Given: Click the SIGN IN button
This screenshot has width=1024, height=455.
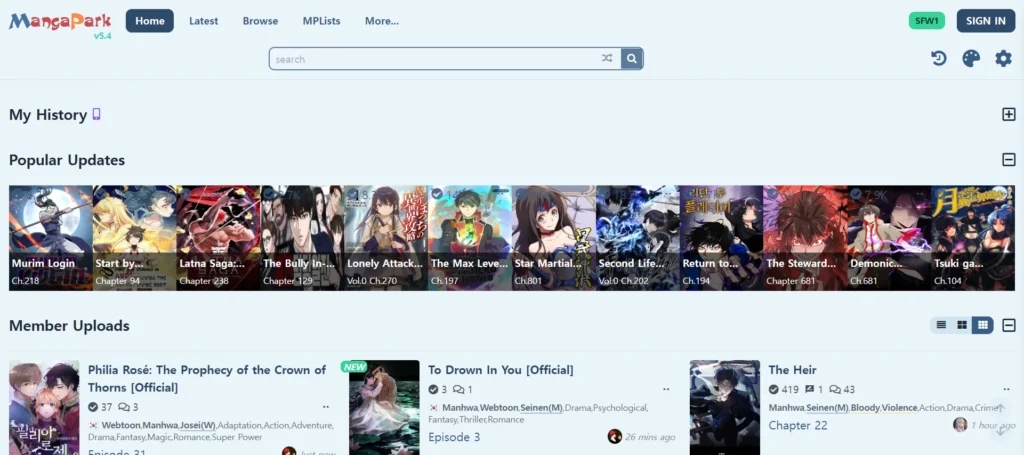Looking at the screenshot, I should pyautogui.click(x=985, y=21).
